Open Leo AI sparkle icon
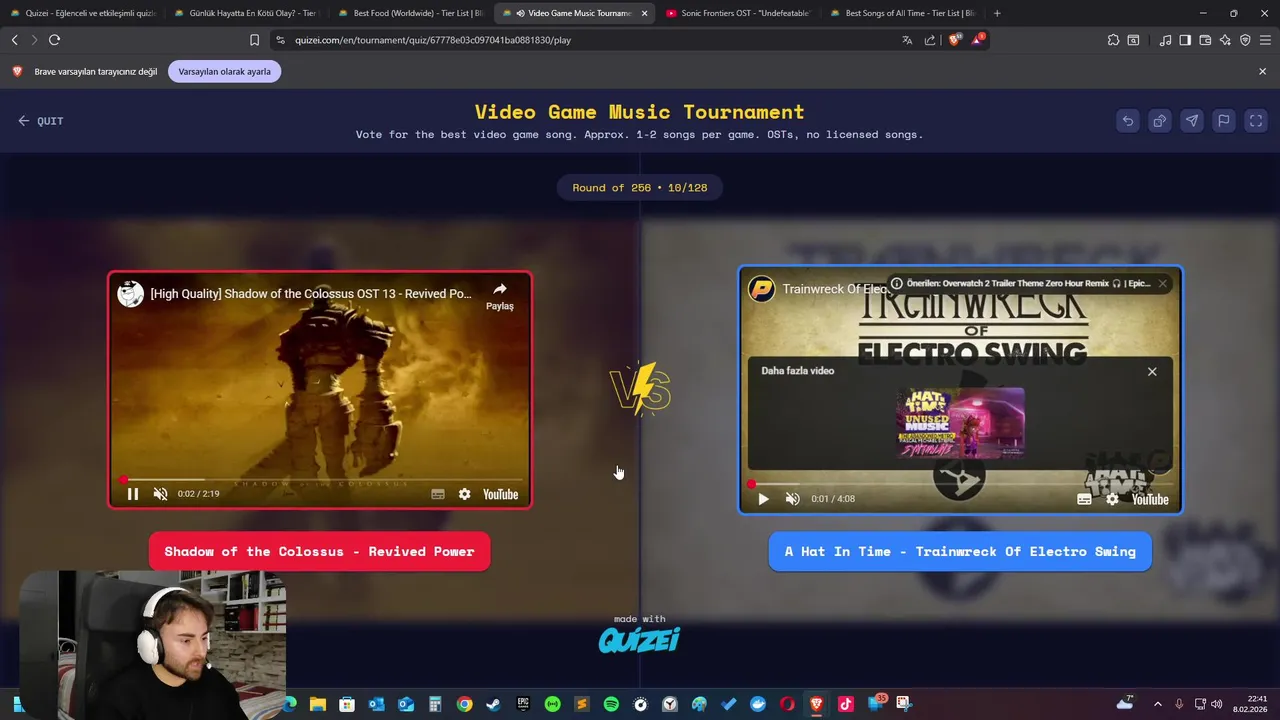 pos(1225,40)
